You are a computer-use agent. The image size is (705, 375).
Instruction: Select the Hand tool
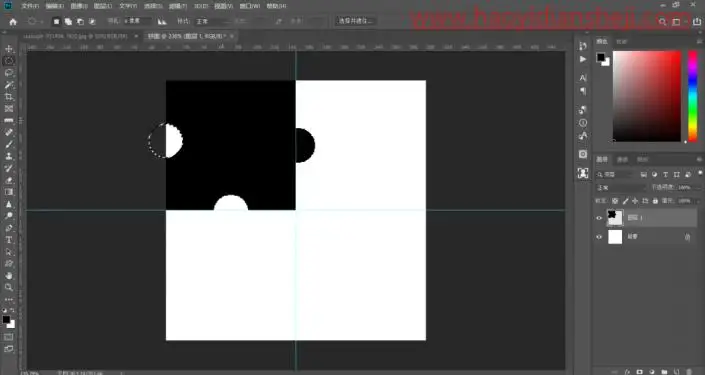9,276
